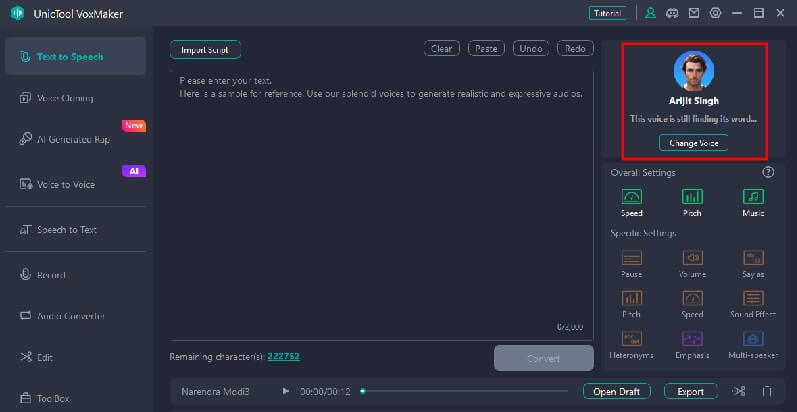Open the remaining characters count link

[283, 357]
